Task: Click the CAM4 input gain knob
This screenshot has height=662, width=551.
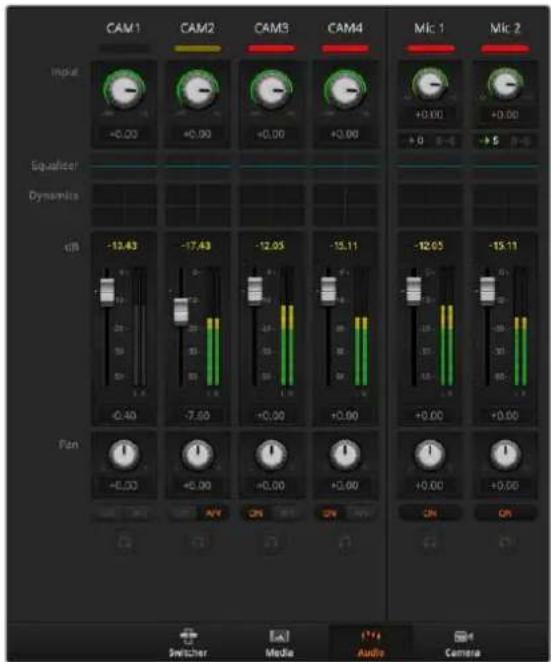Action: click(x=345, y=90)
